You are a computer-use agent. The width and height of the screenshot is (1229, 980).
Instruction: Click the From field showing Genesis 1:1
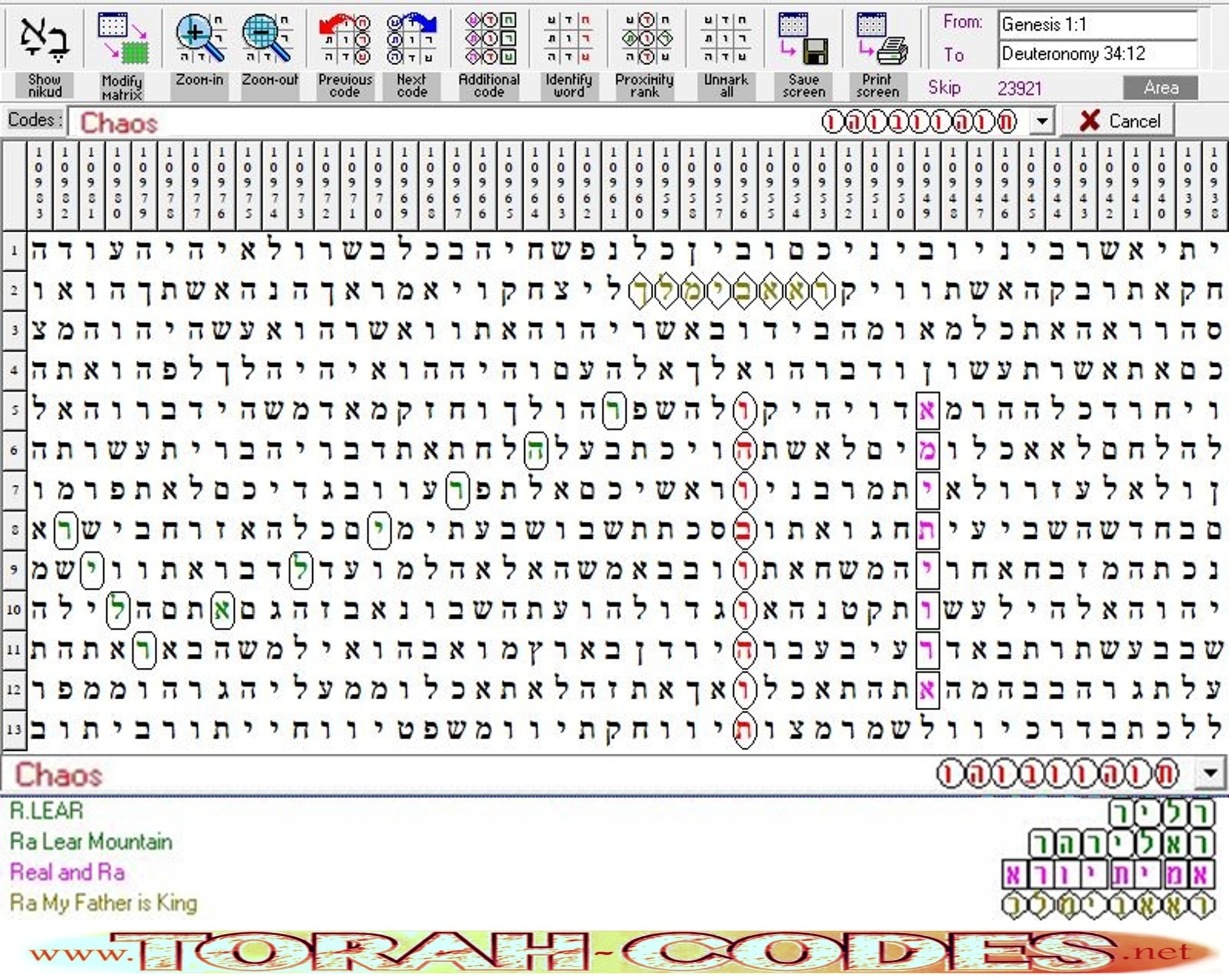point(1097,25)
